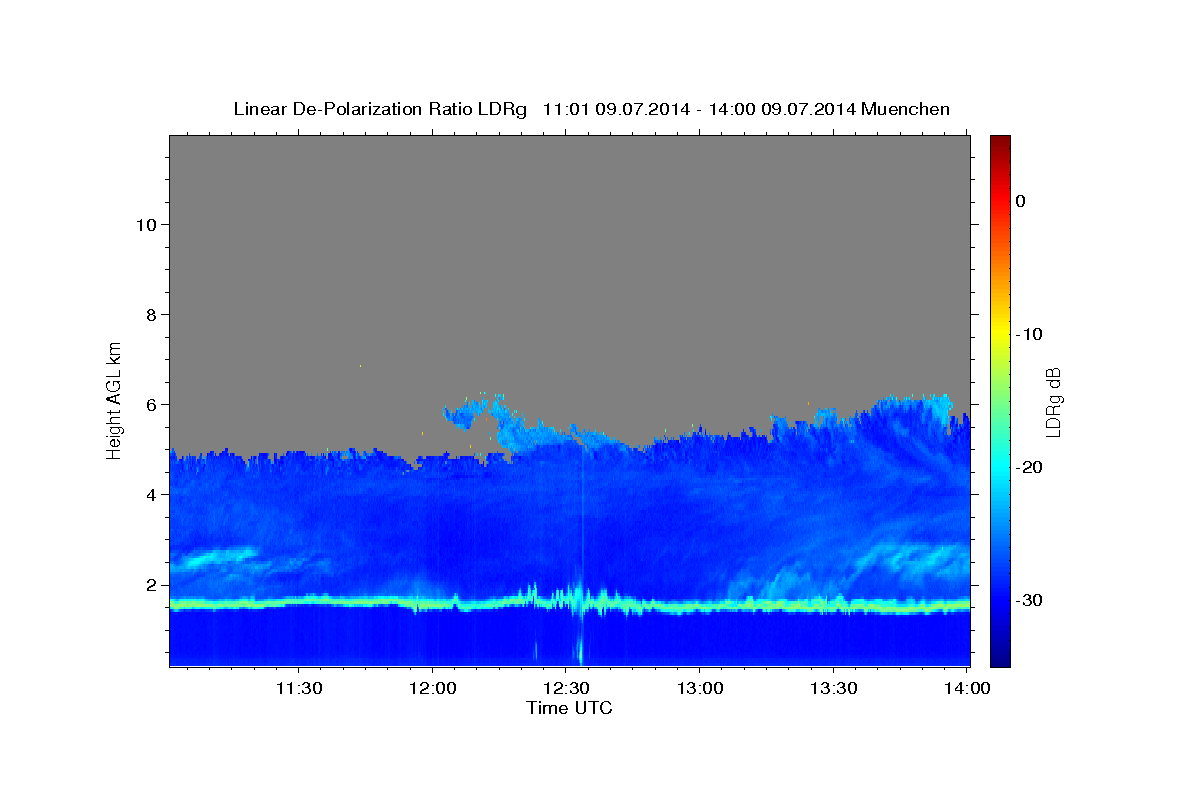This screenshot has height=800, width=1200.
Task: Click the end date '14:00 09.07.2014' in title
Action: click(x=782, y=109)
